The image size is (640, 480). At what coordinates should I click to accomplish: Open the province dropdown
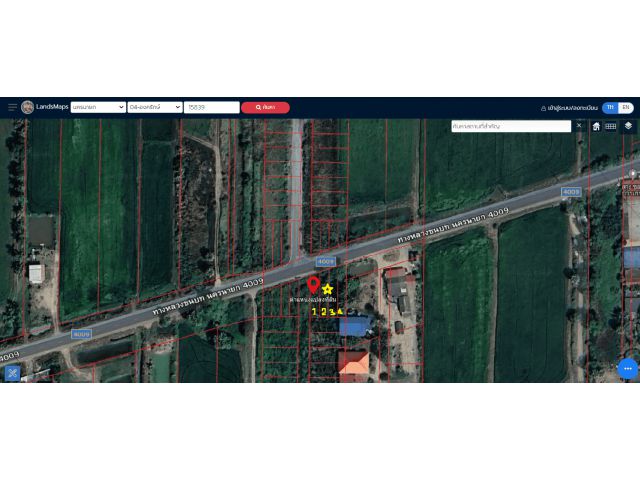click(x=98, y=107)
